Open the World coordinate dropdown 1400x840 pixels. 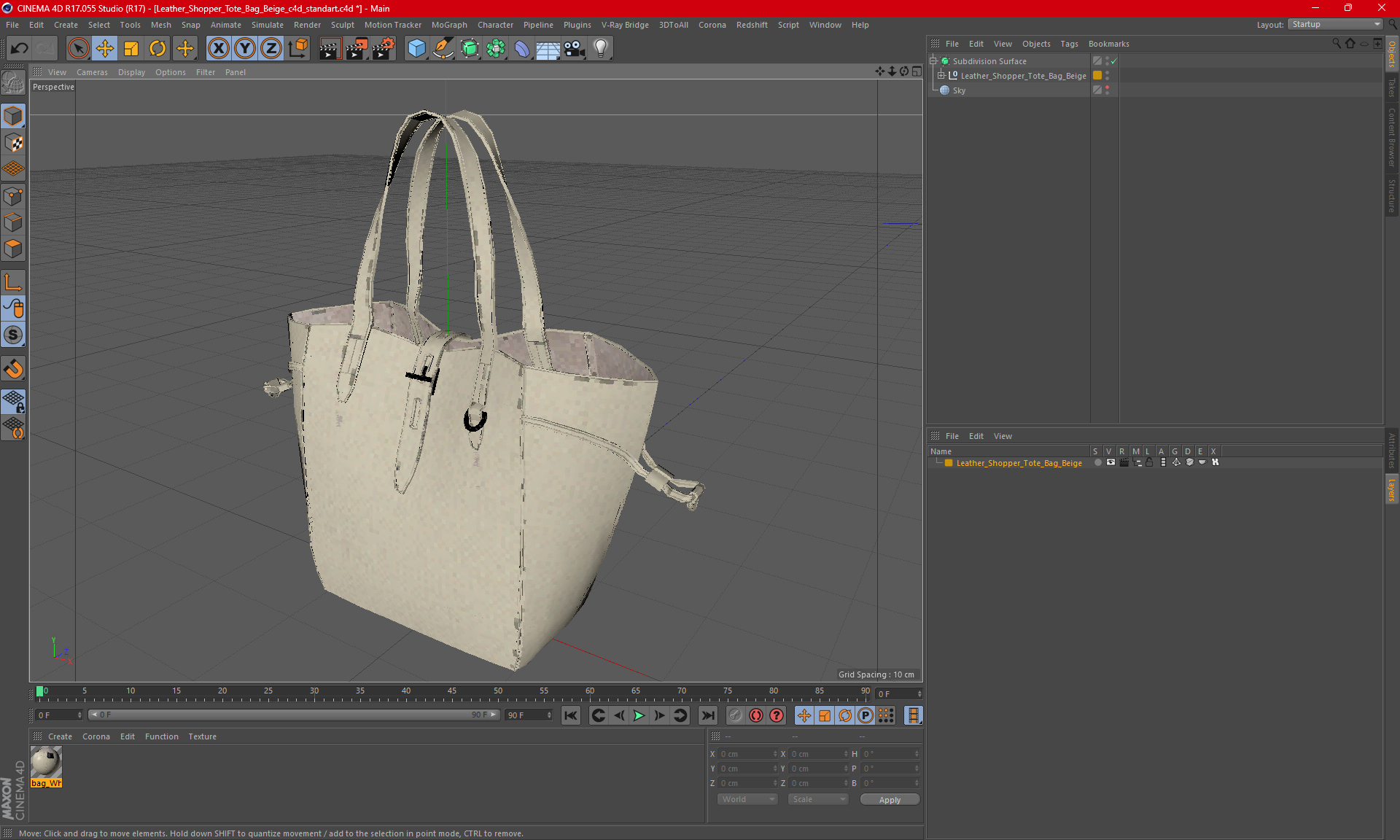747,799
